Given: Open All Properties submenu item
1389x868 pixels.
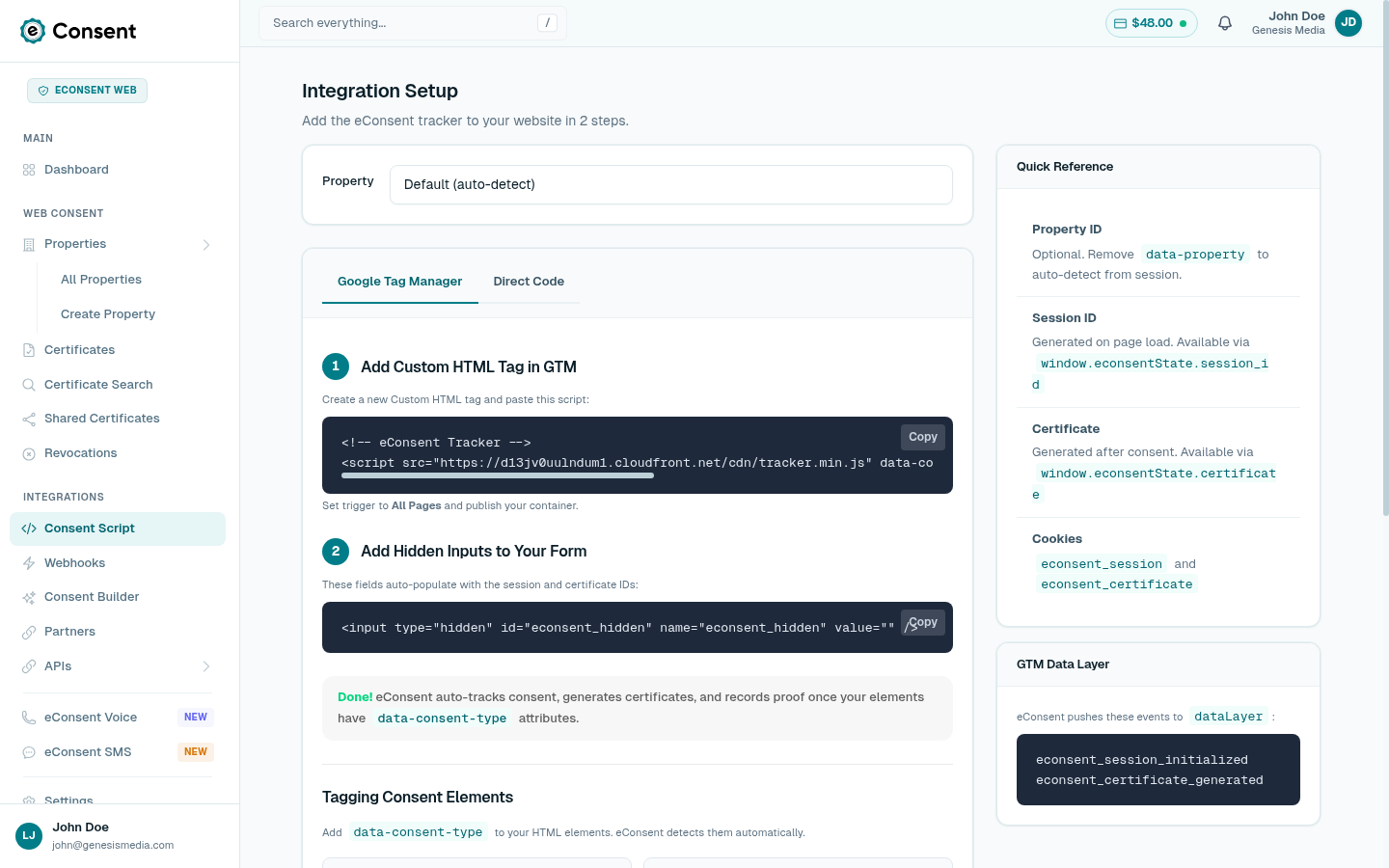Looking at the screenshot, I should click(x=101, y=280).
